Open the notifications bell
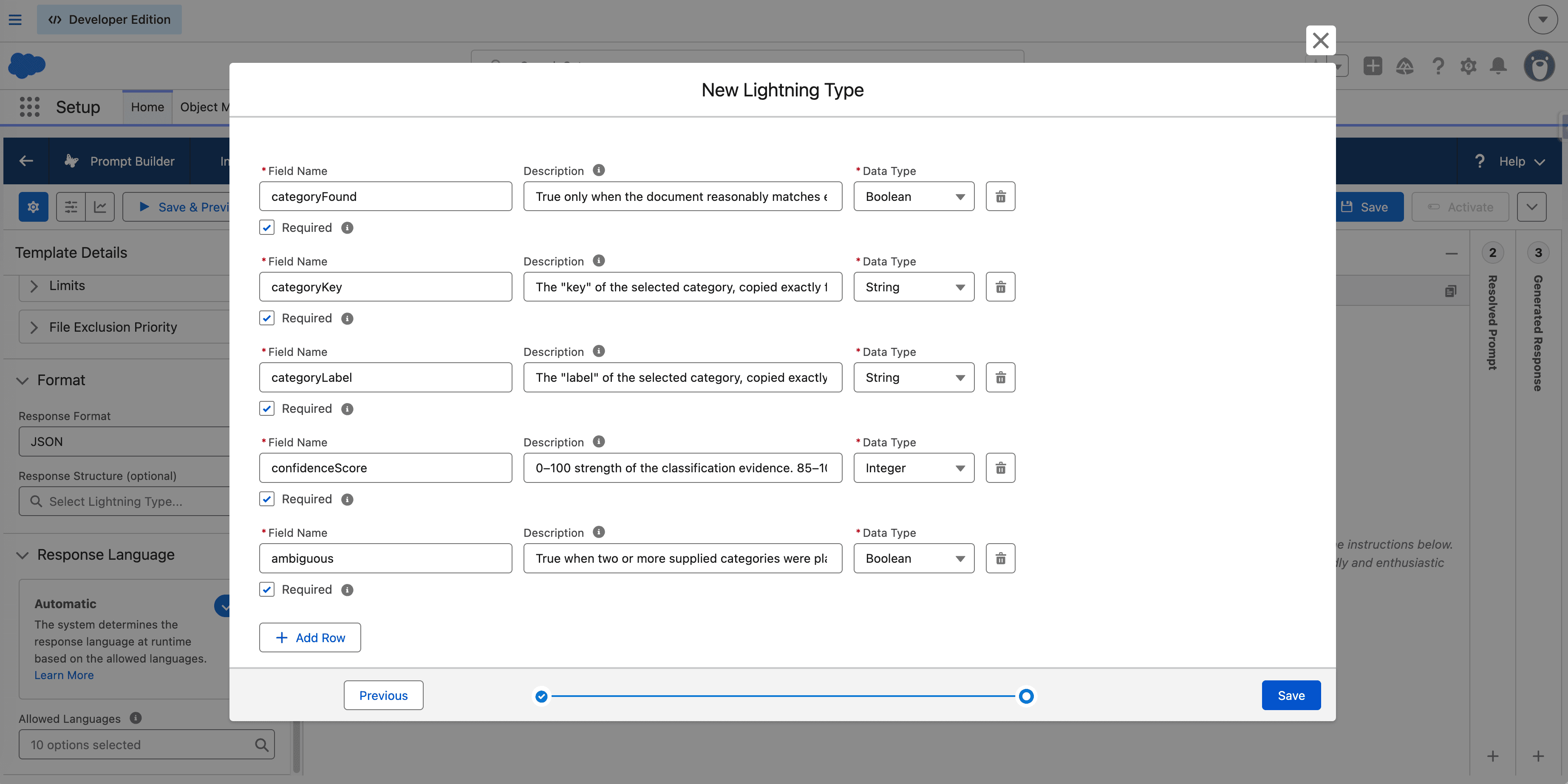Viewport: 1568px width, 784px height. coord(1498,66)
